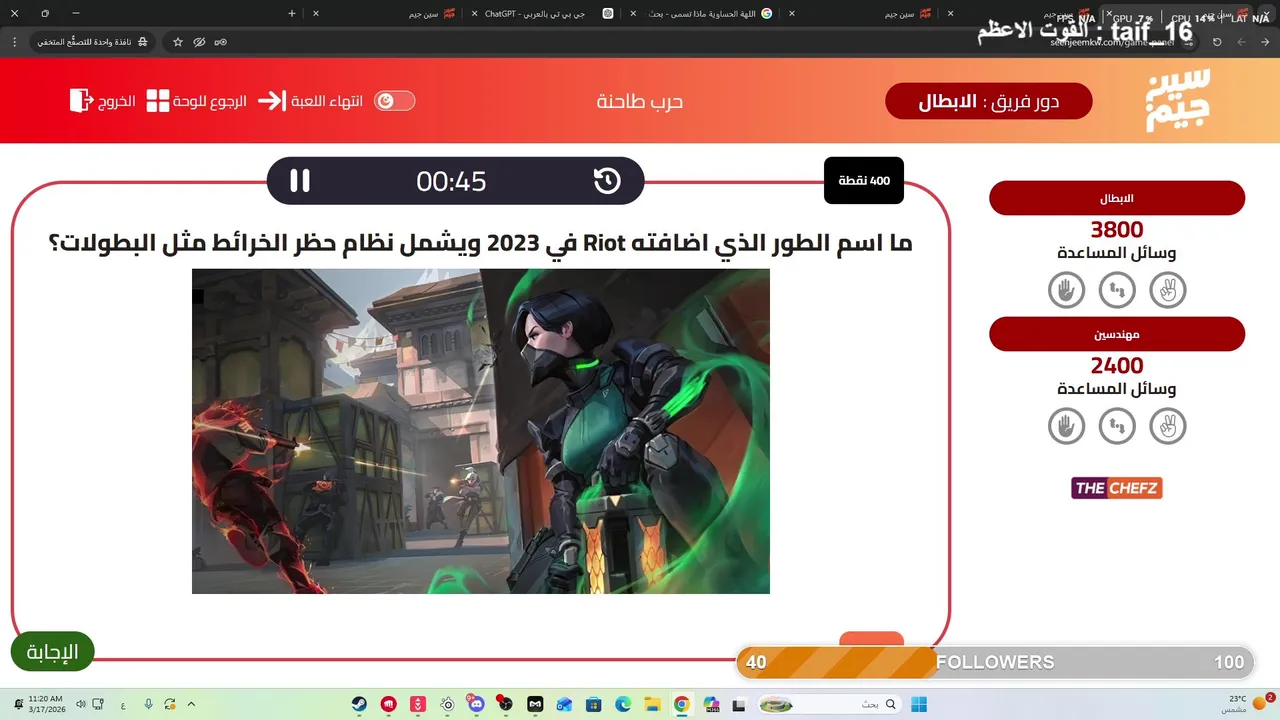
Task: Reload the page in the browser toolbar
Action: point(1217,42)
